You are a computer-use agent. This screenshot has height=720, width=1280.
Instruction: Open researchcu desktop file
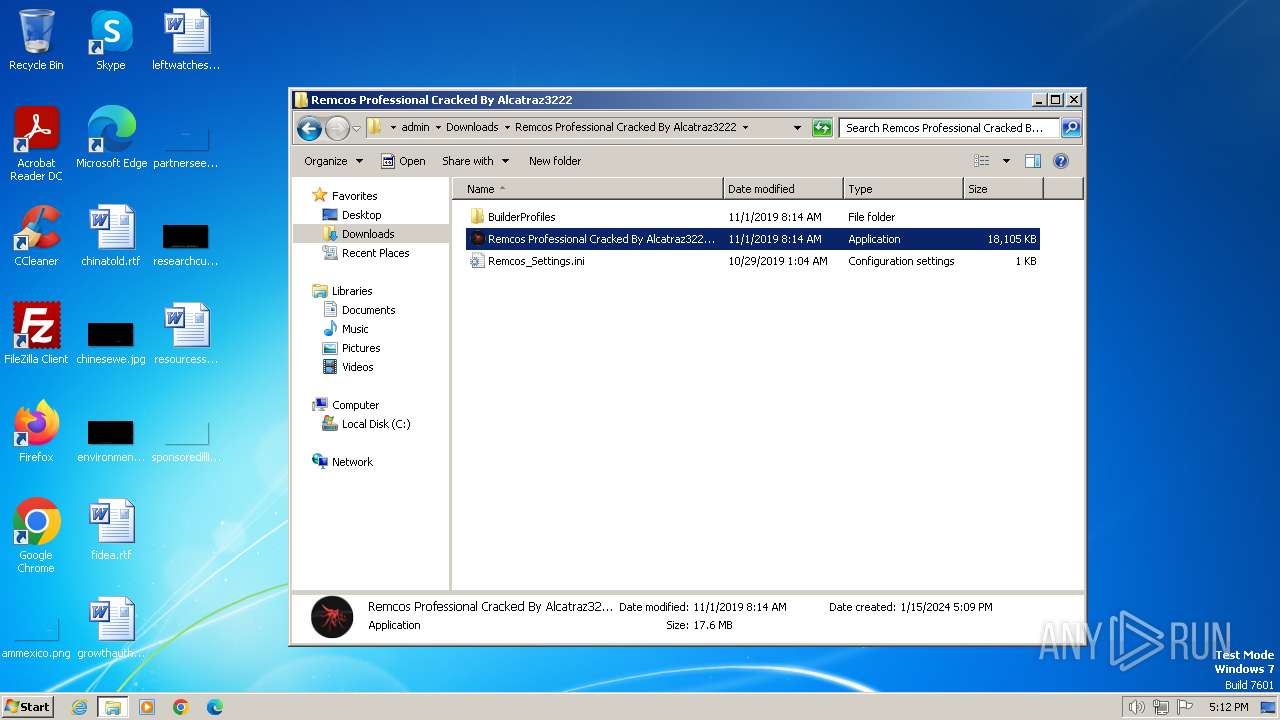coord(186,245)
